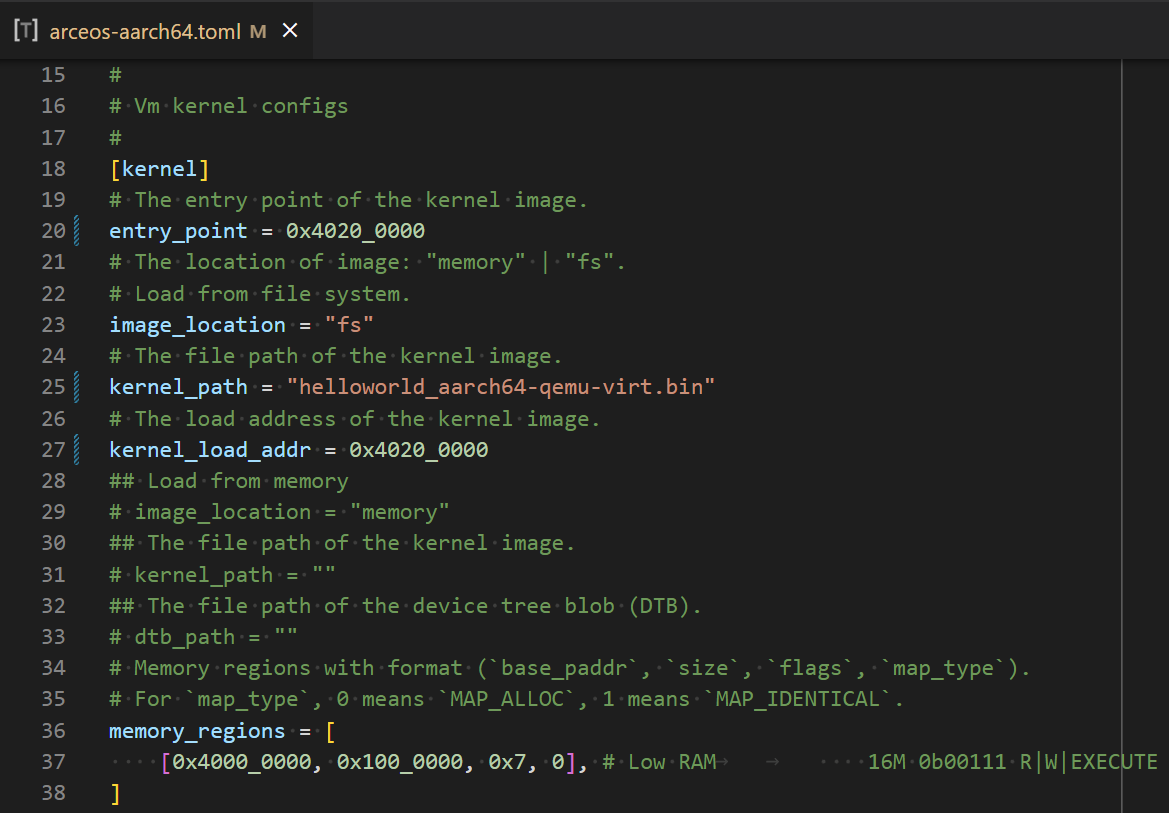Click line number 25 in the gutter

pos(53,387)
